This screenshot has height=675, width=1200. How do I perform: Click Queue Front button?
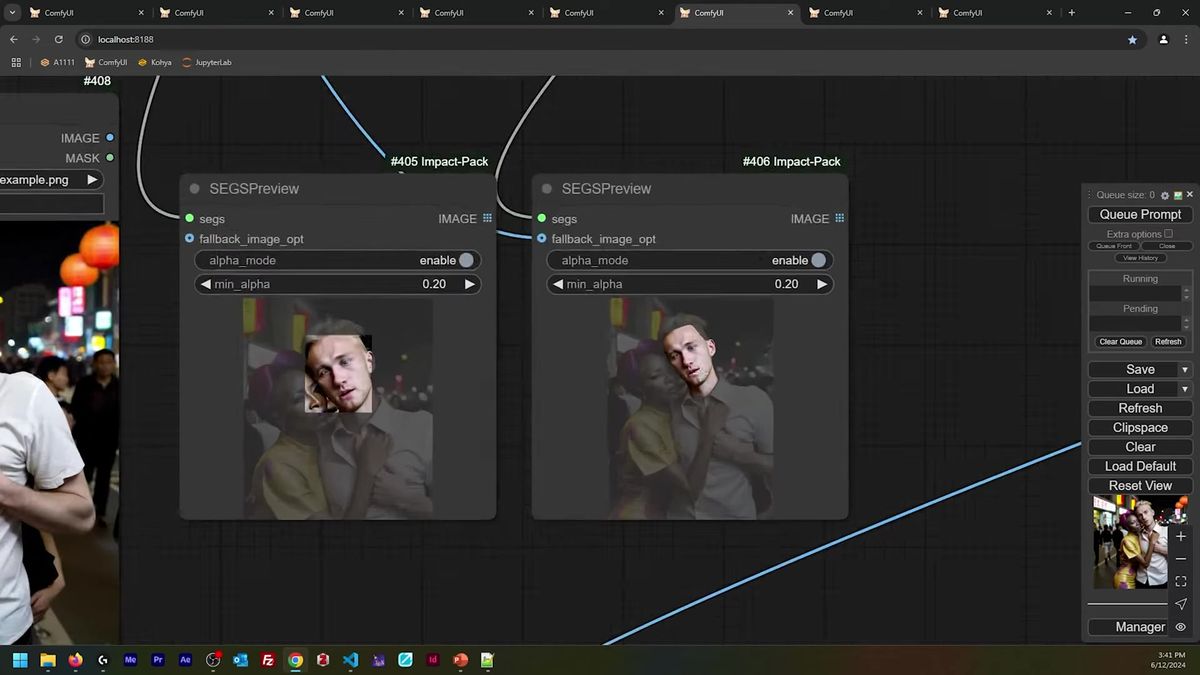coord(1114,246)
